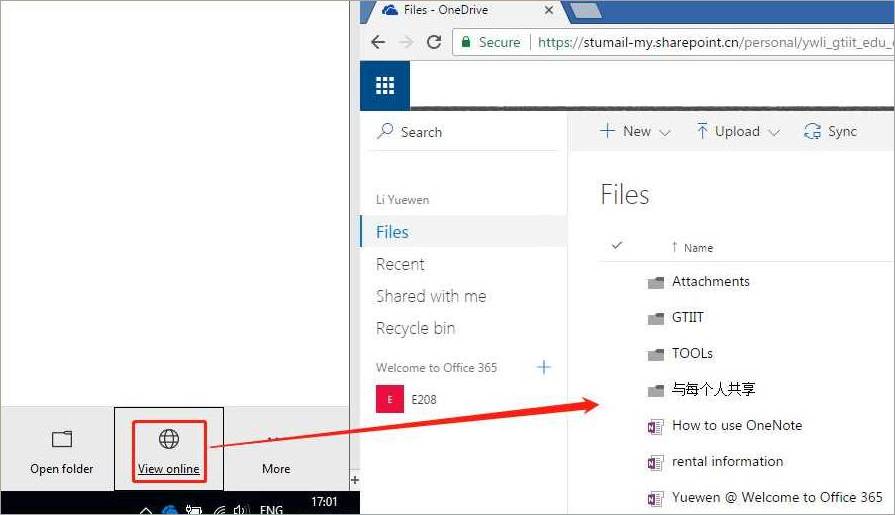Click the 与每个人共享 folder icon

[656, 391]
